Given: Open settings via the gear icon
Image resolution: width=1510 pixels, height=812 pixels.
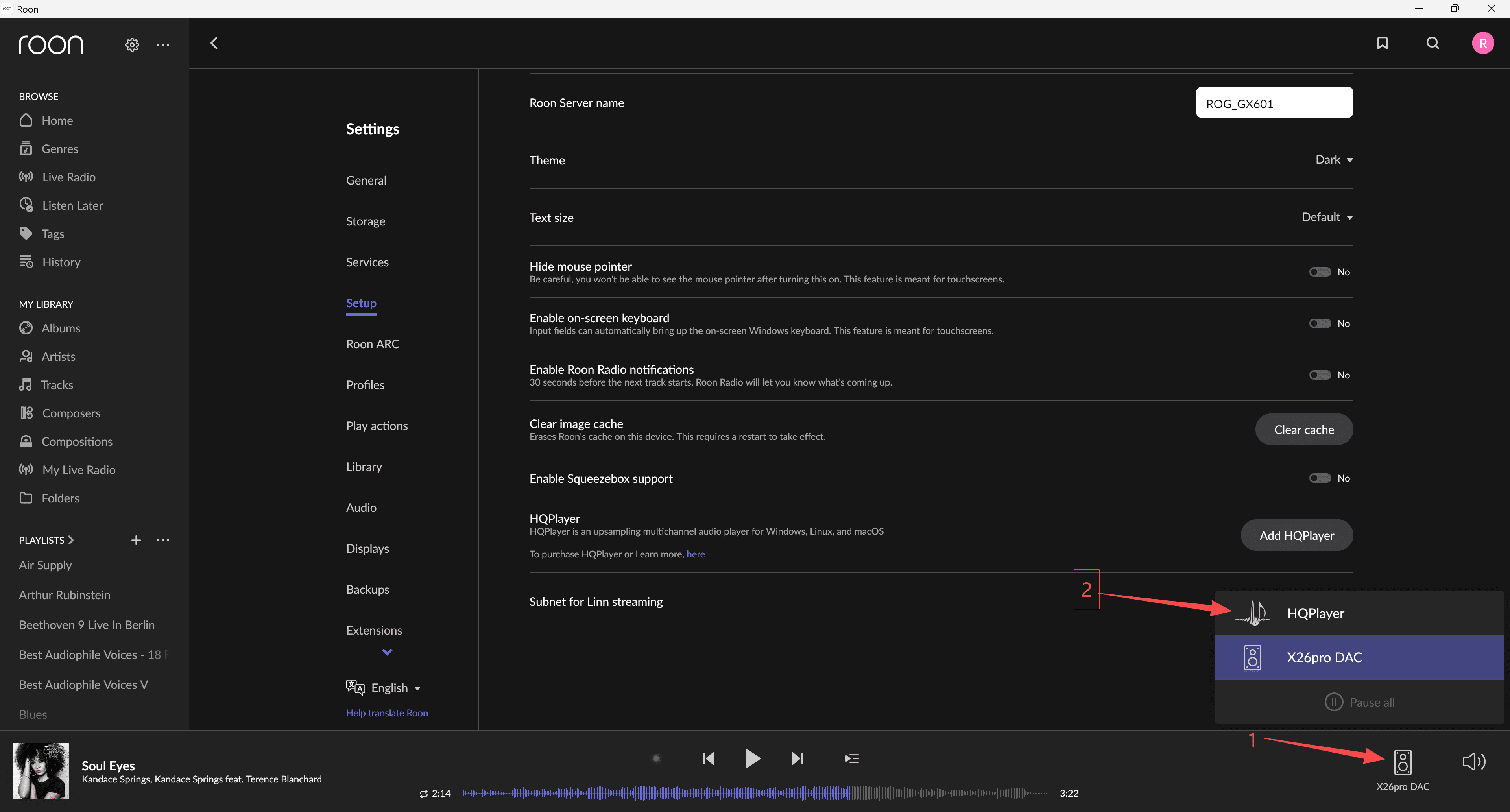Looking at the screenshot, I should [x=132, y=44].
